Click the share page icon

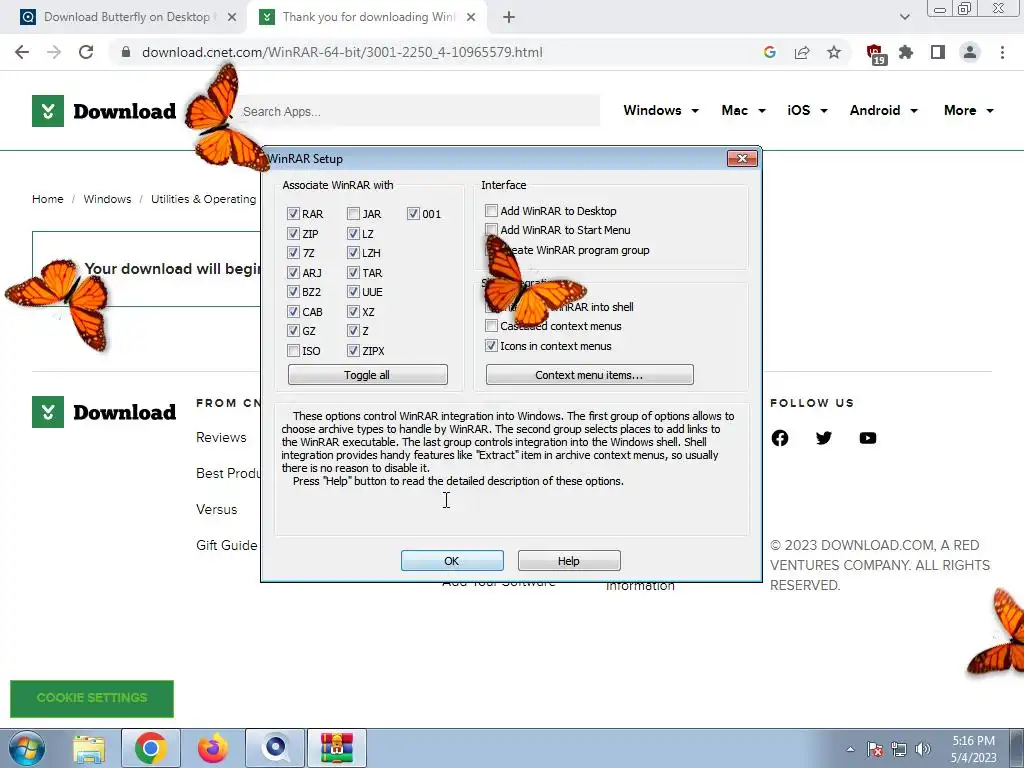coord(802,52)
